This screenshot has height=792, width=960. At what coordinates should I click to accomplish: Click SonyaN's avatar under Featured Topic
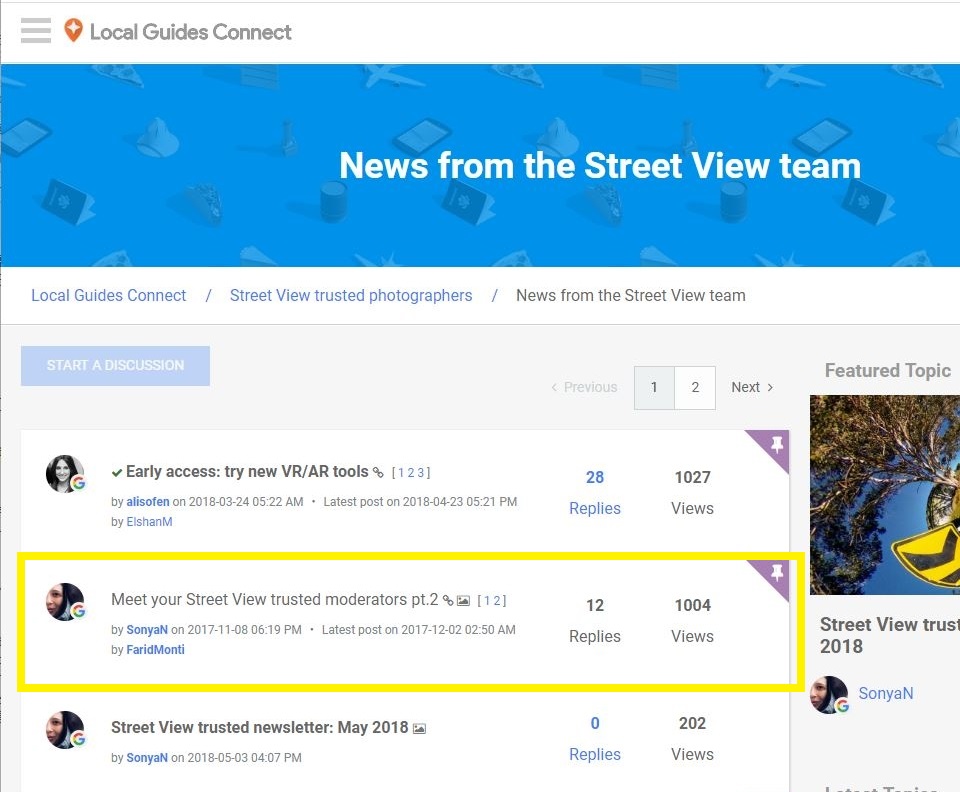tap(829, 694)
